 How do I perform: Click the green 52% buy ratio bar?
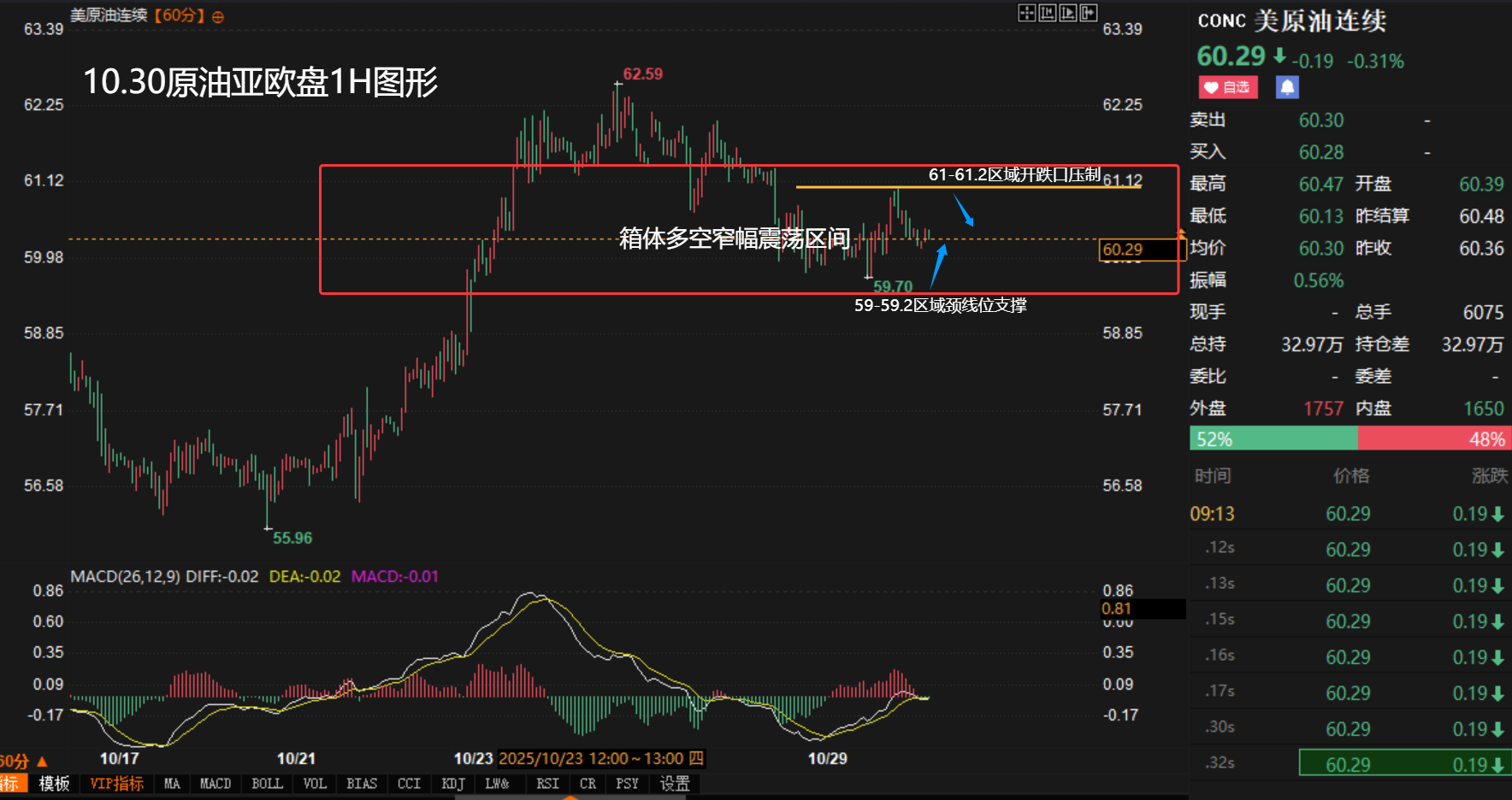pos(1273,439)
